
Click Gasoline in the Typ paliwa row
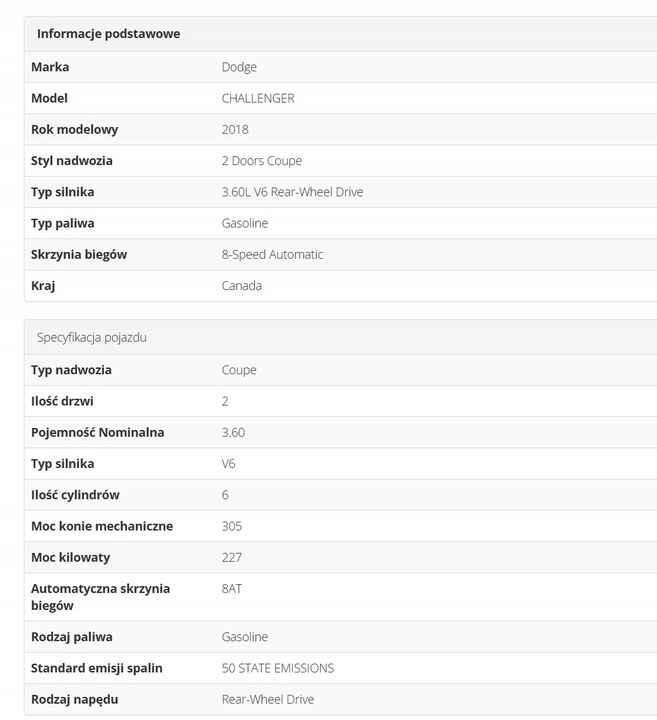tap(245, 223)
